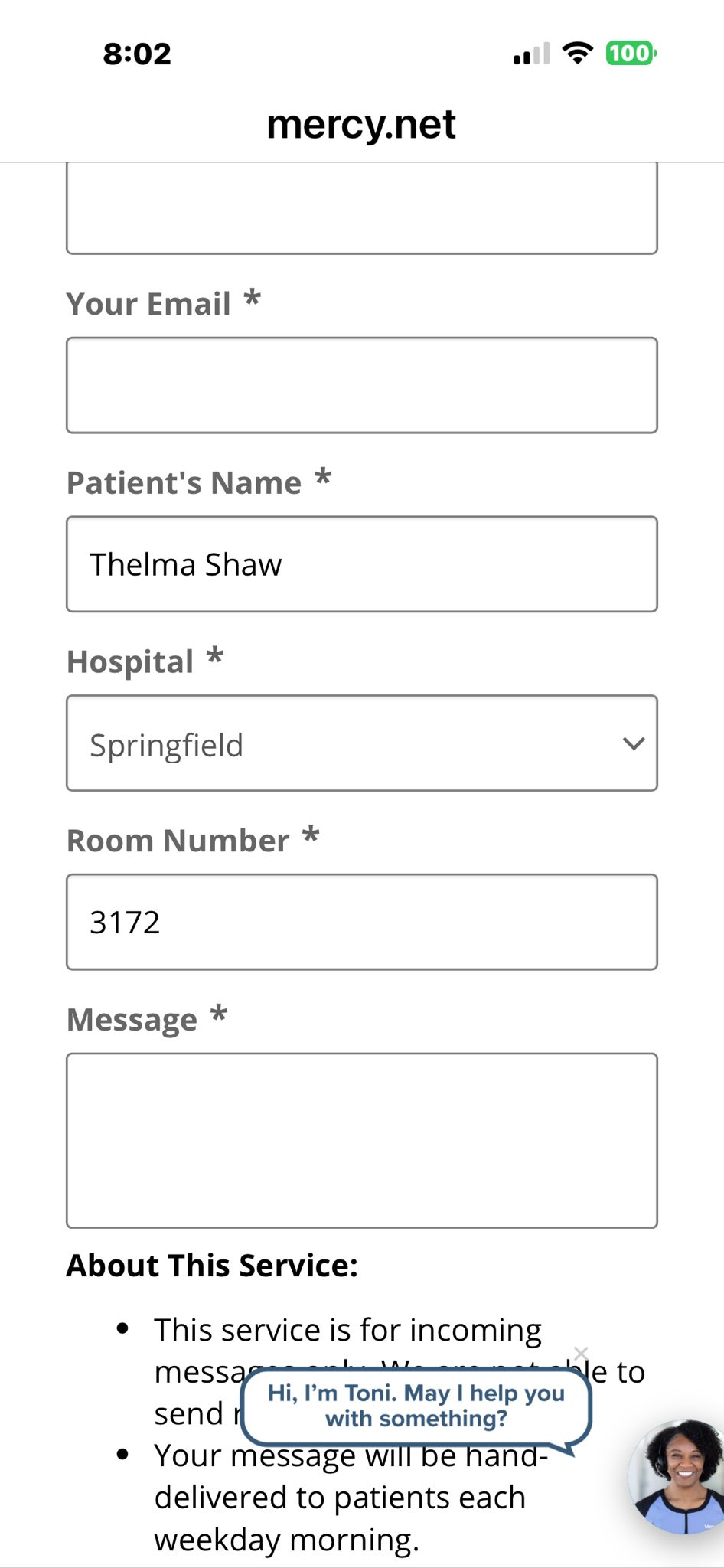Click the "May I help you" chat bubble
Image resolution: width=724 pixels, height=1568 pixels.
tap(416, 1406)
